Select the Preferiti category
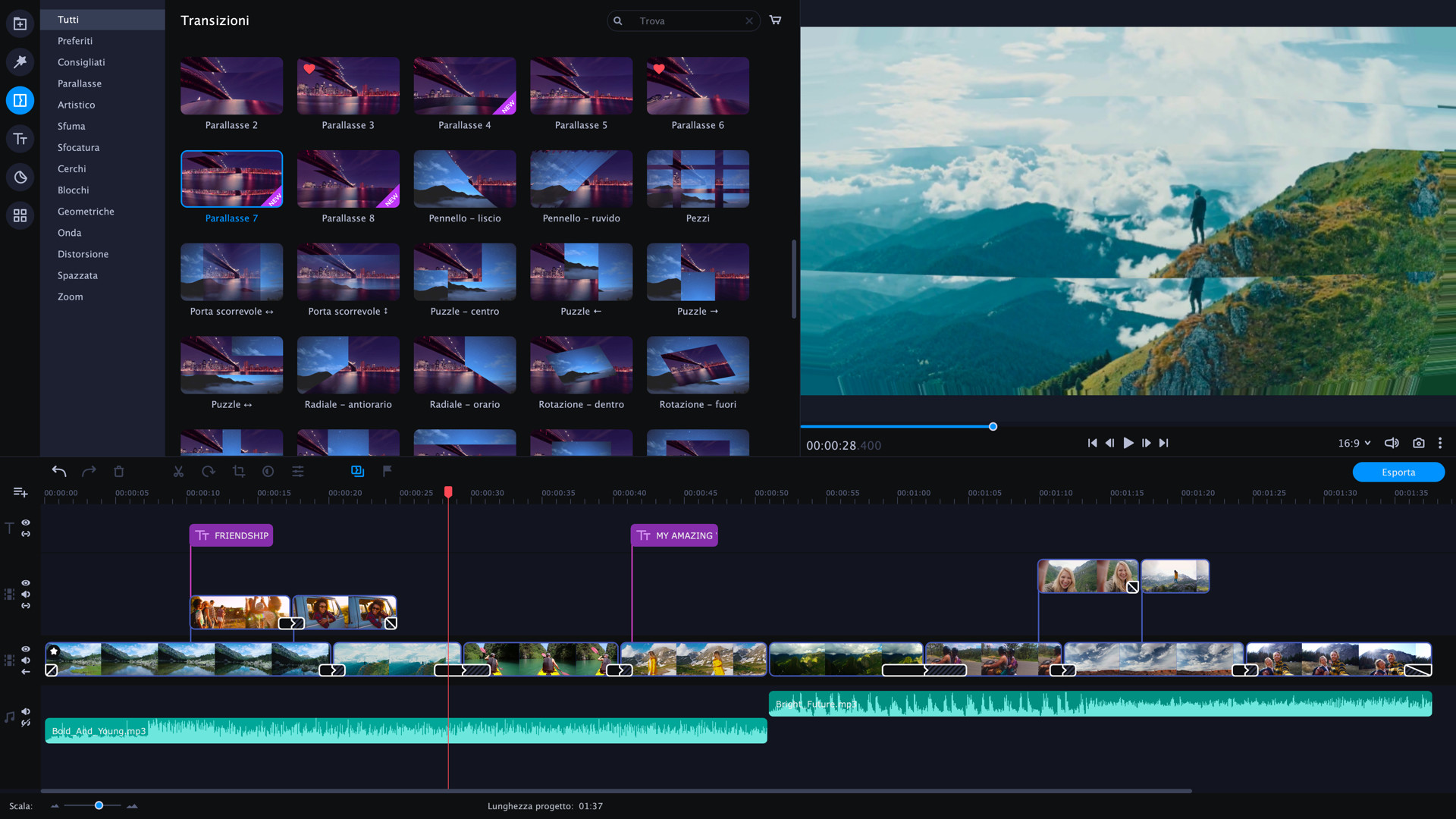 [x=75, y=41]
